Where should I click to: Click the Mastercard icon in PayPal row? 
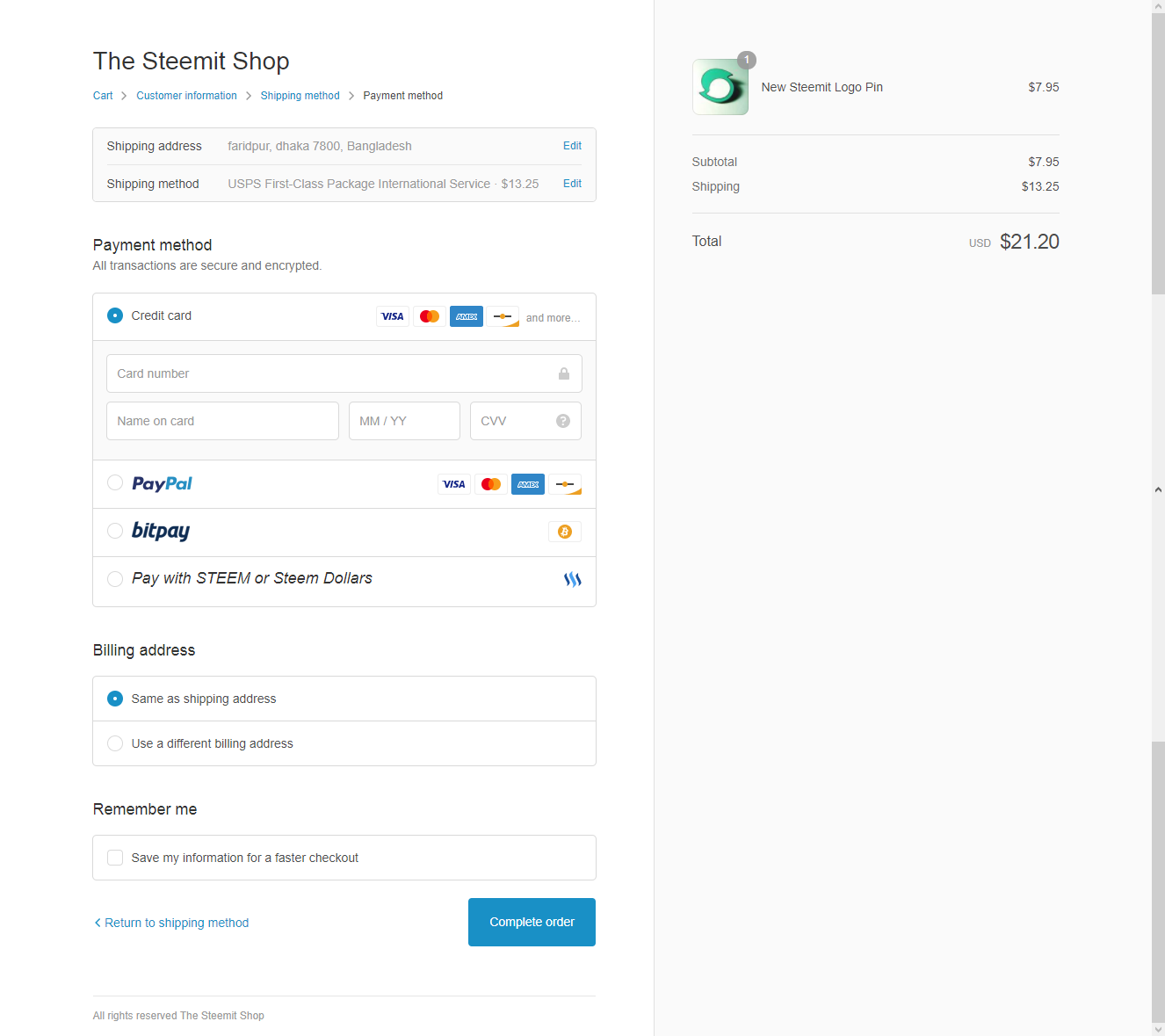(x=491, y=484)
